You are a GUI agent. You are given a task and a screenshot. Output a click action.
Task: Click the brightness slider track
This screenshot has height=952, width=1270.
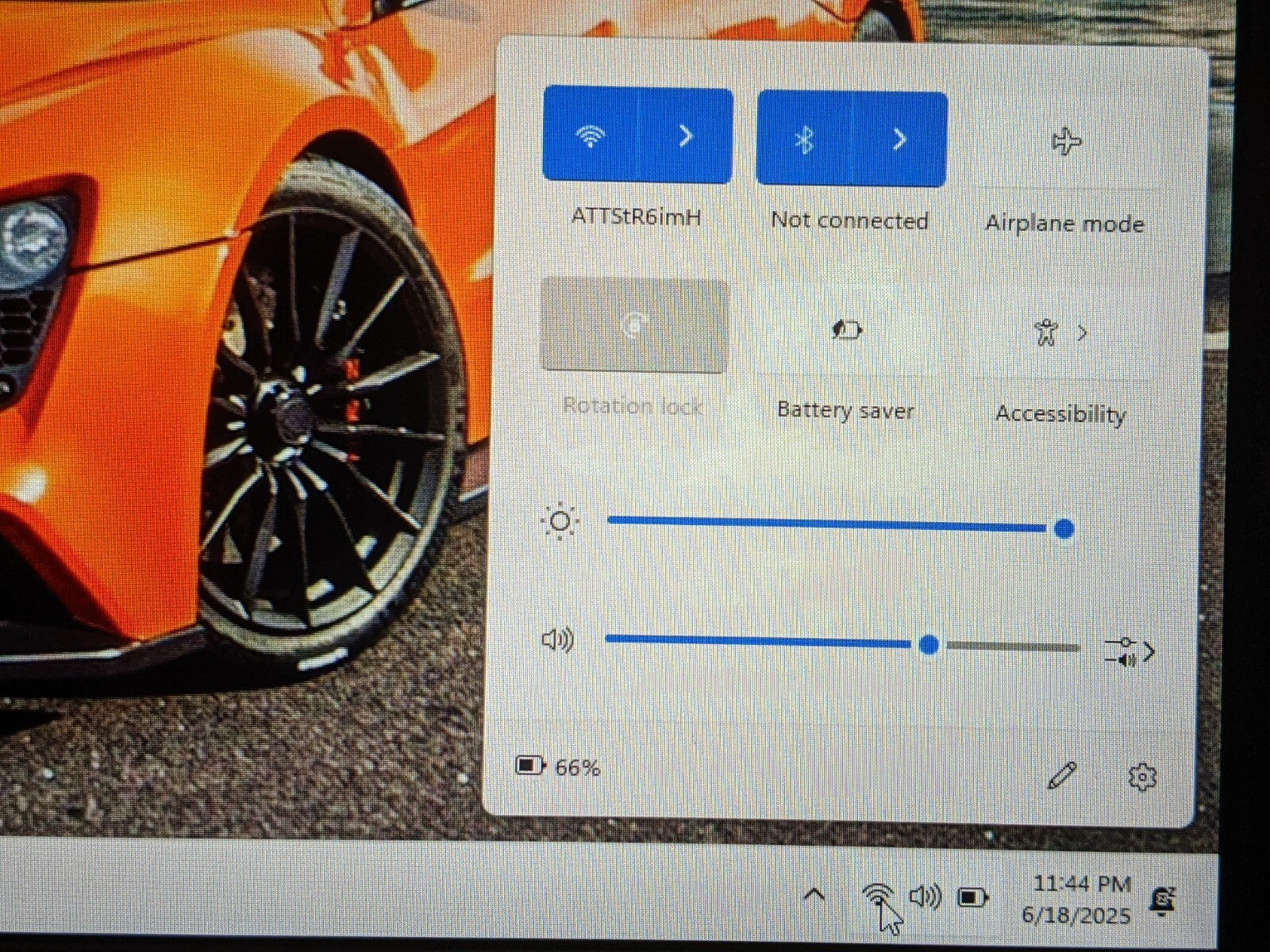825,524
